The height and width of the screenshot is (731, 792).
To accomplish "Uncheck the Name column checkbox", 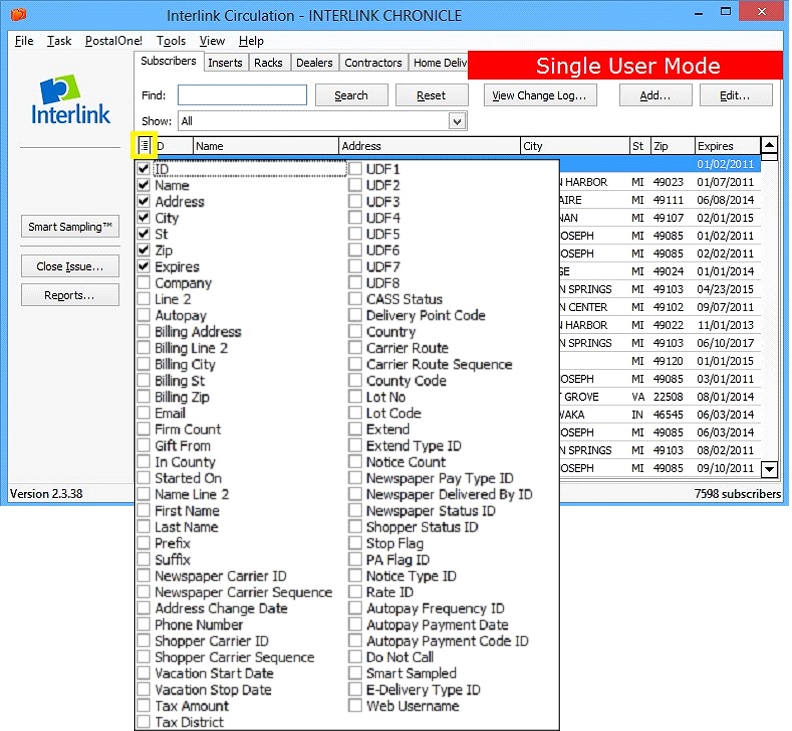I will pyautogui.click(x=143, y=185).
